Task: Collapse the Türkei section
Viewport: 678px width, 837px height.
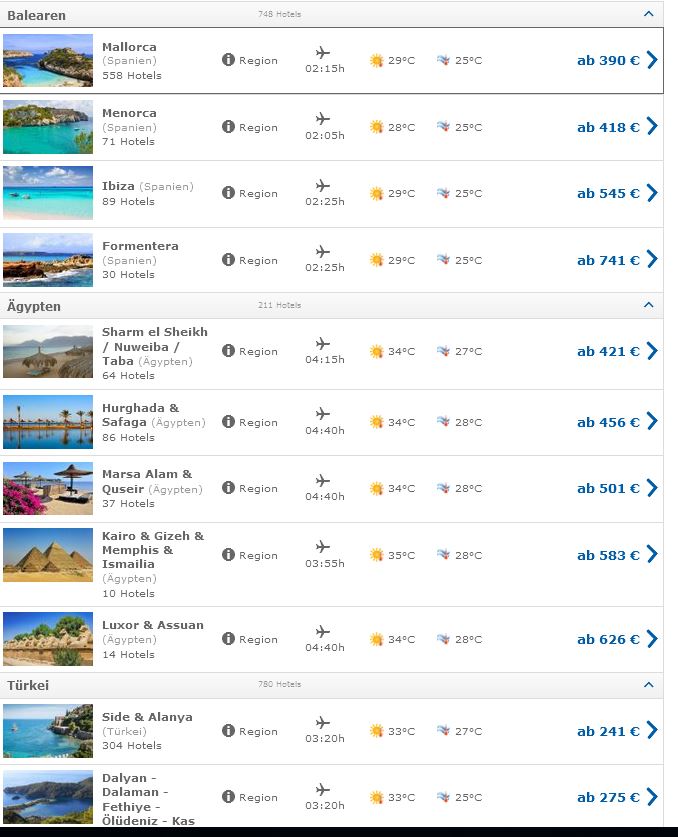Action: 649,684
